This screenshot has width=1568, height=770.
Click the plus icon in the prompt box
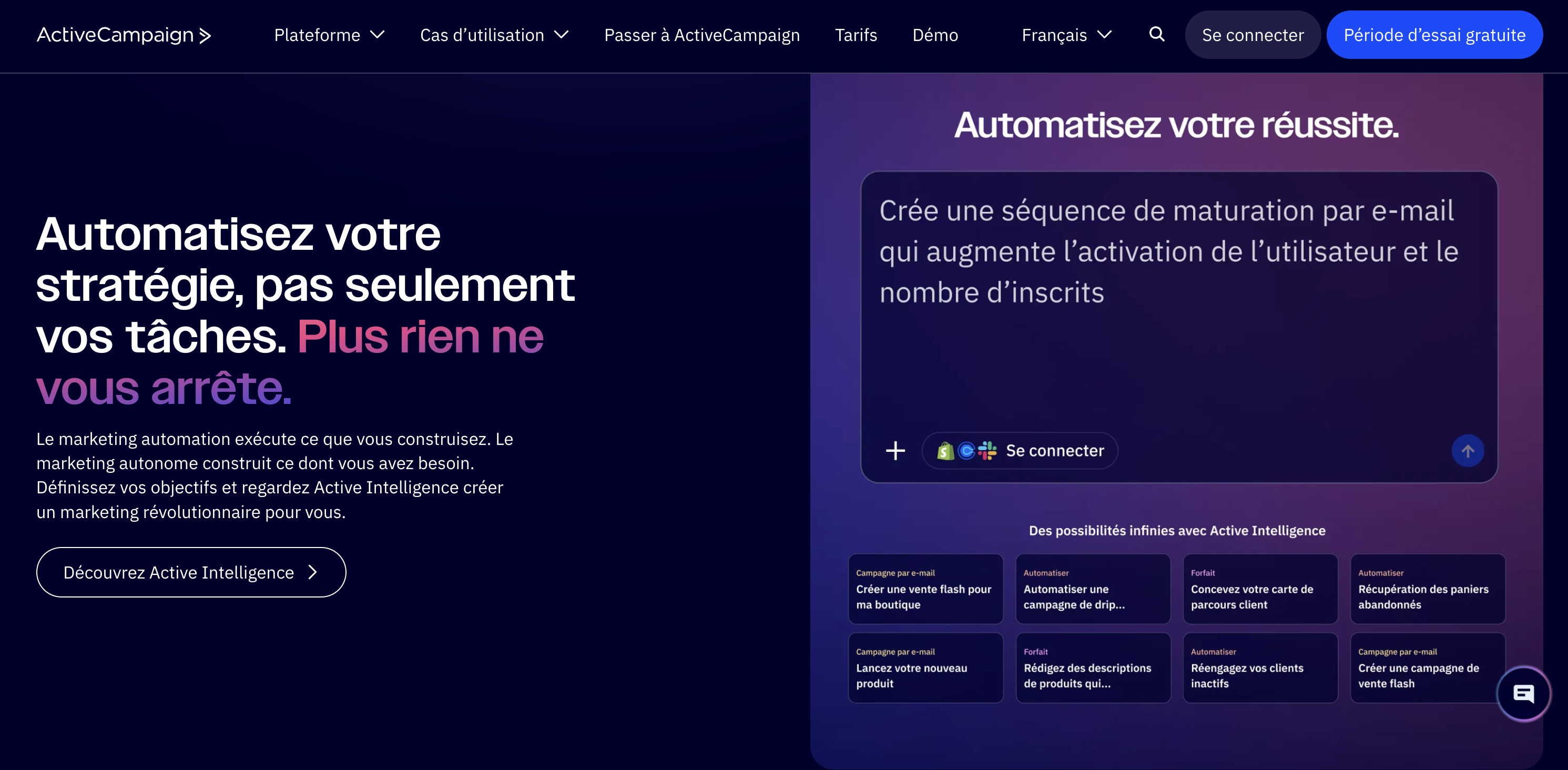(895, 450)
